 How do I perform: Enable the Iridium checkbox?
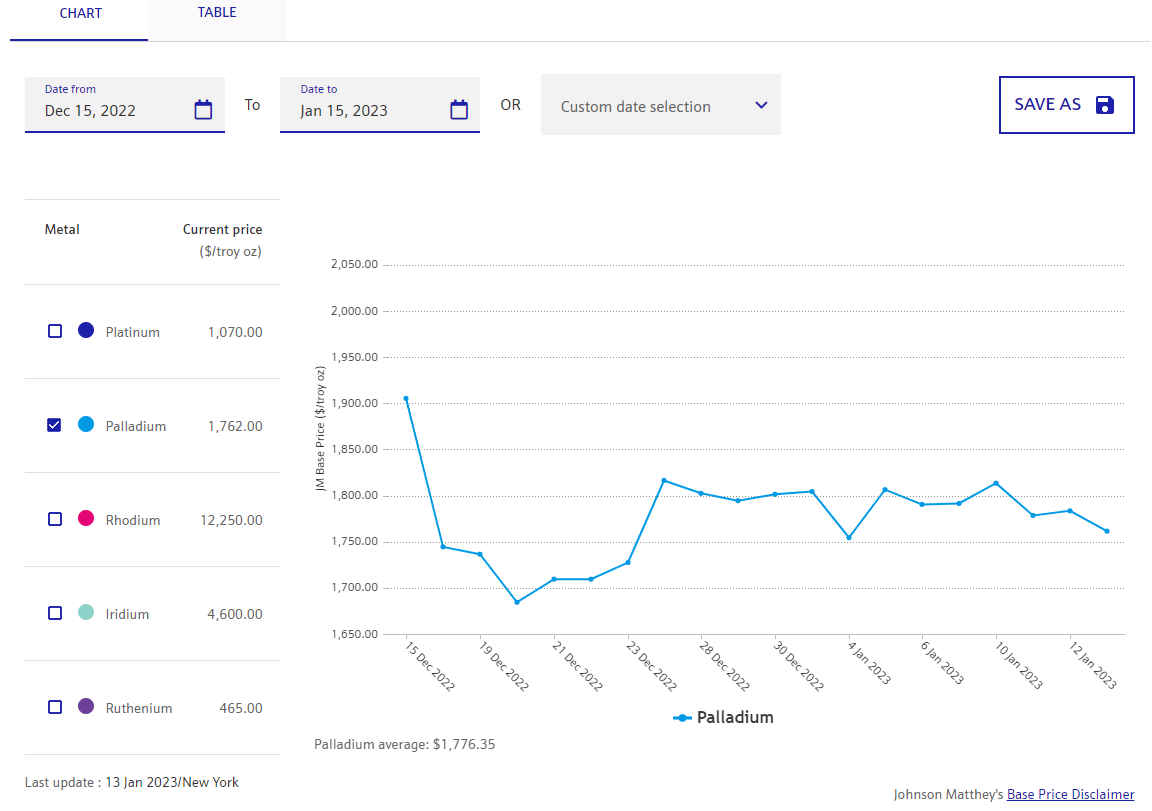tap(55, 613)
